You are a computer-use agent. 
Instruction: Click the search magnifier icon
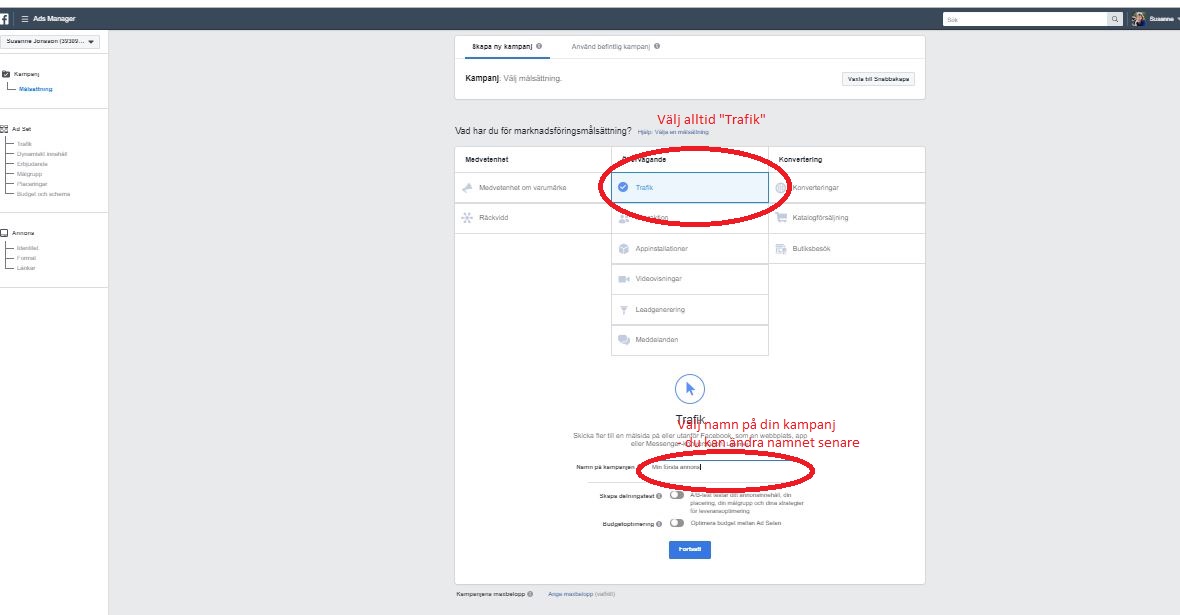point(1114,19)
